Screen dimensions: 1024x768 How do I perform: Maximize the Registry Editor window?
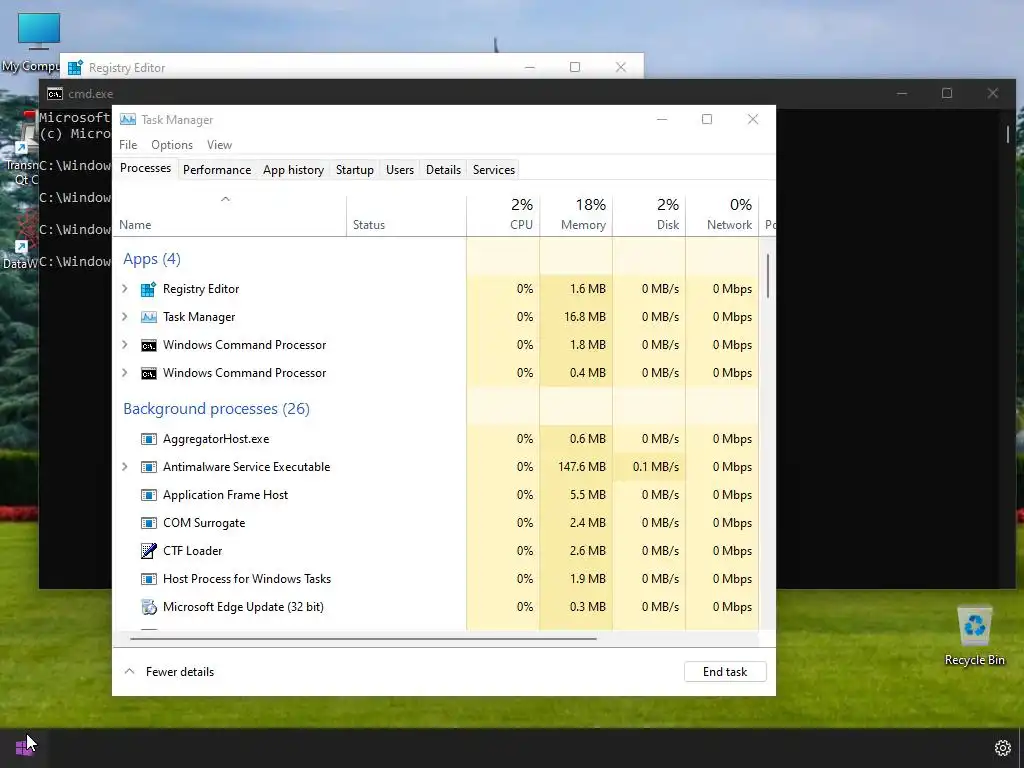(575, 67)
